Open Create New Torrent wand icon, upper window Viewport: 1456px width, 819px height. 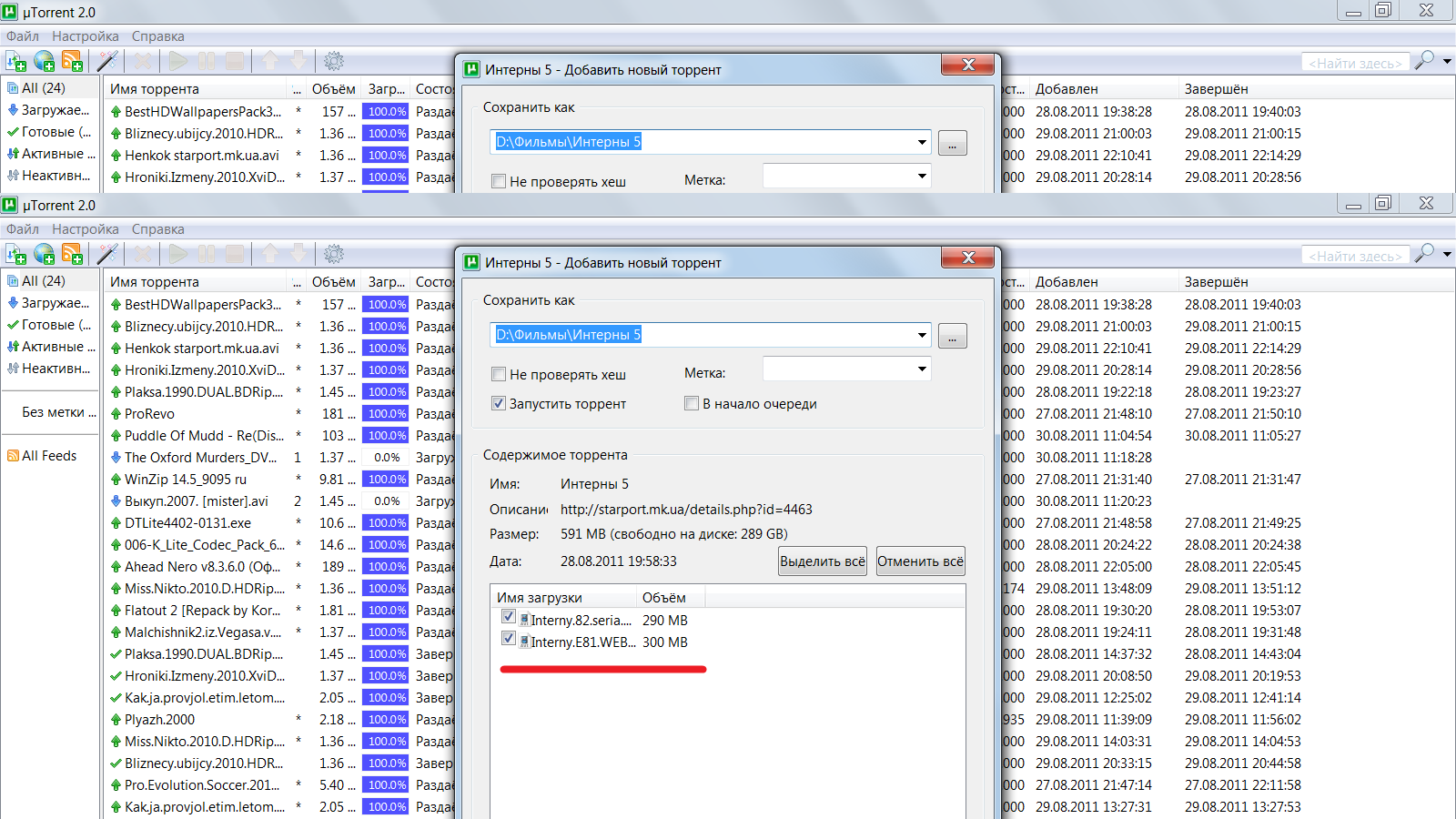pos(107,61)
